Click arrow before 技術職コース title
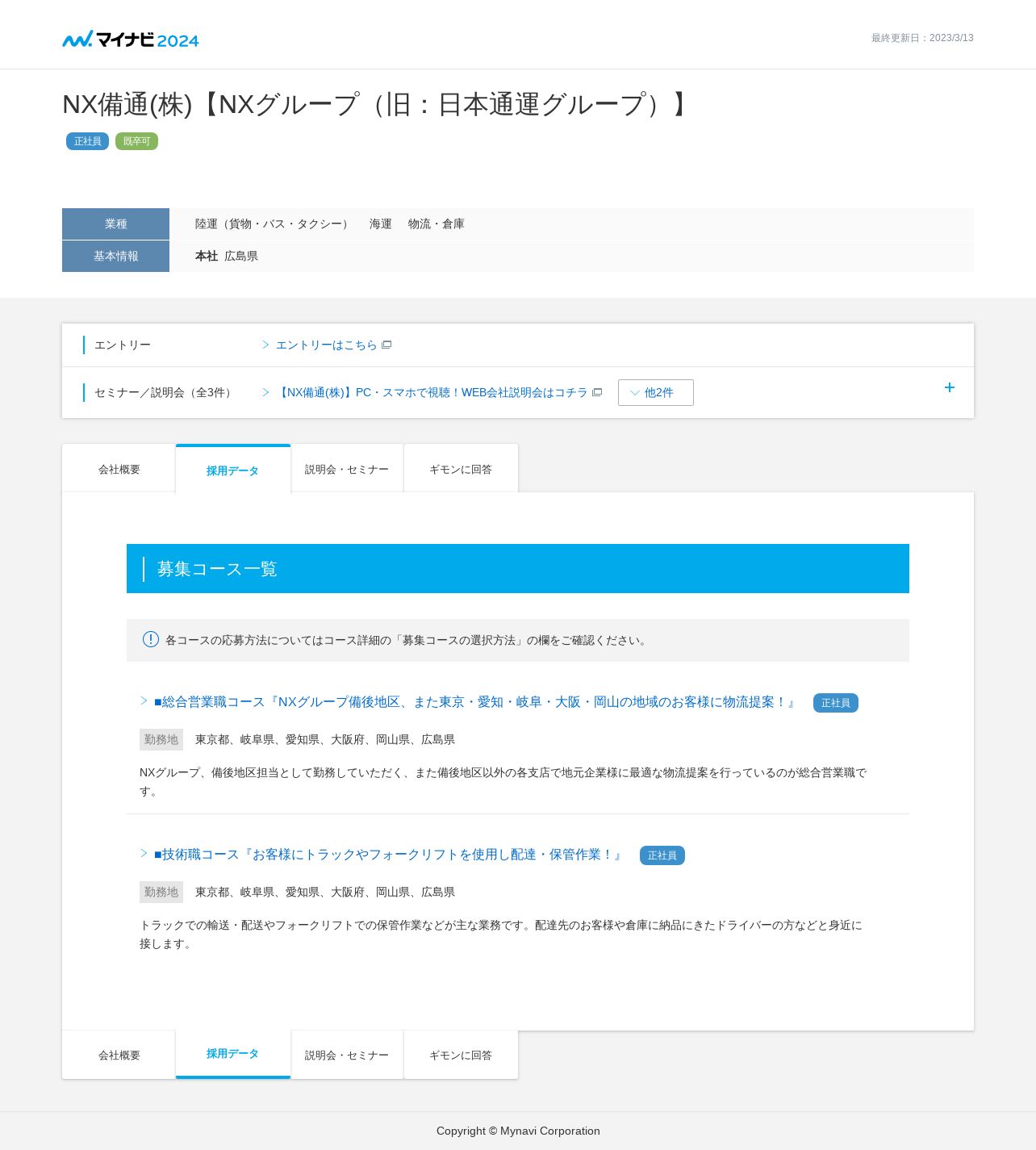The image size is (1036, 1150). pos(144,853)
